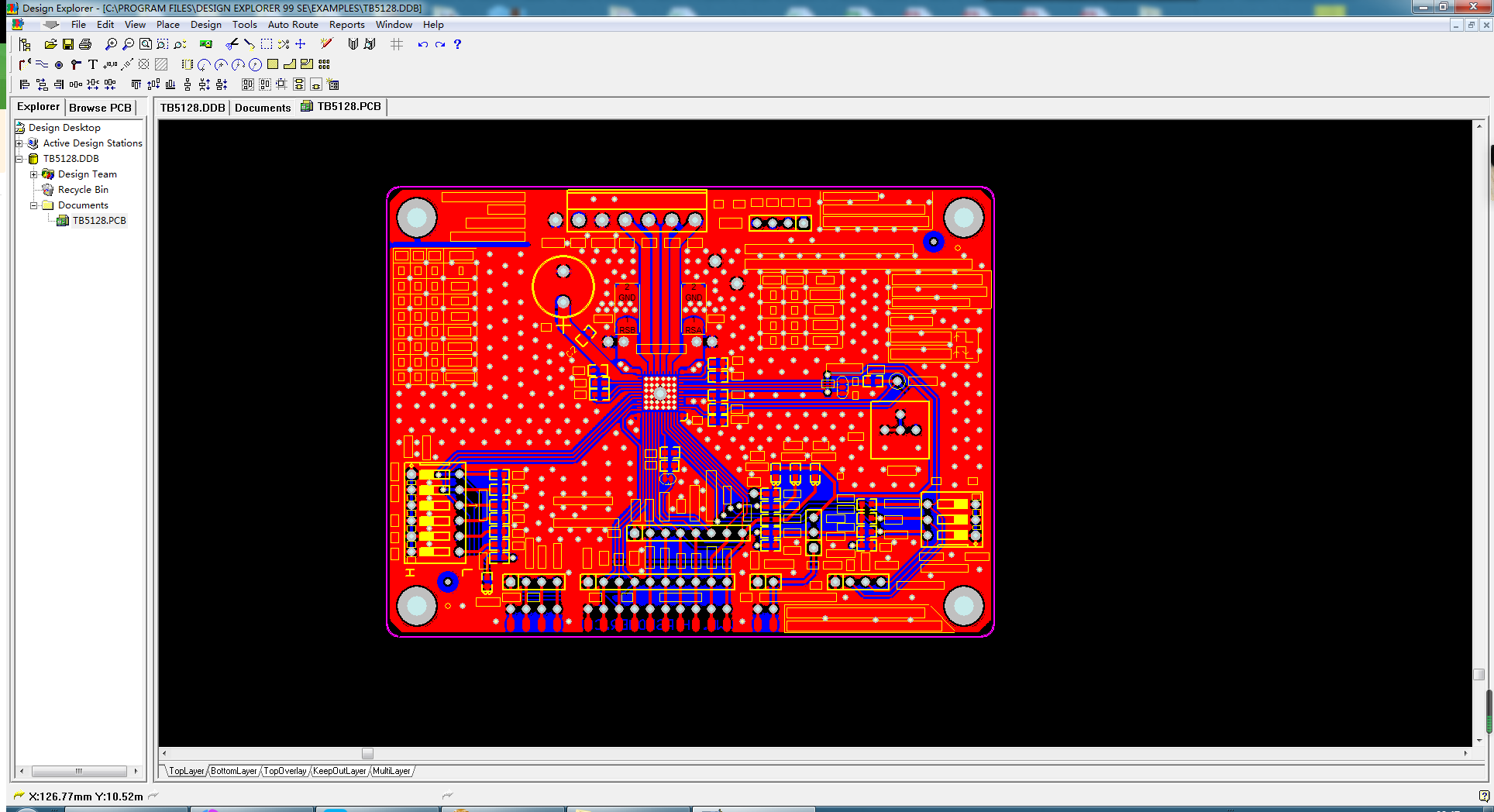Open the Auto Route menu
Viewport: 1494px width, 812px height.
tap(293, 24)
